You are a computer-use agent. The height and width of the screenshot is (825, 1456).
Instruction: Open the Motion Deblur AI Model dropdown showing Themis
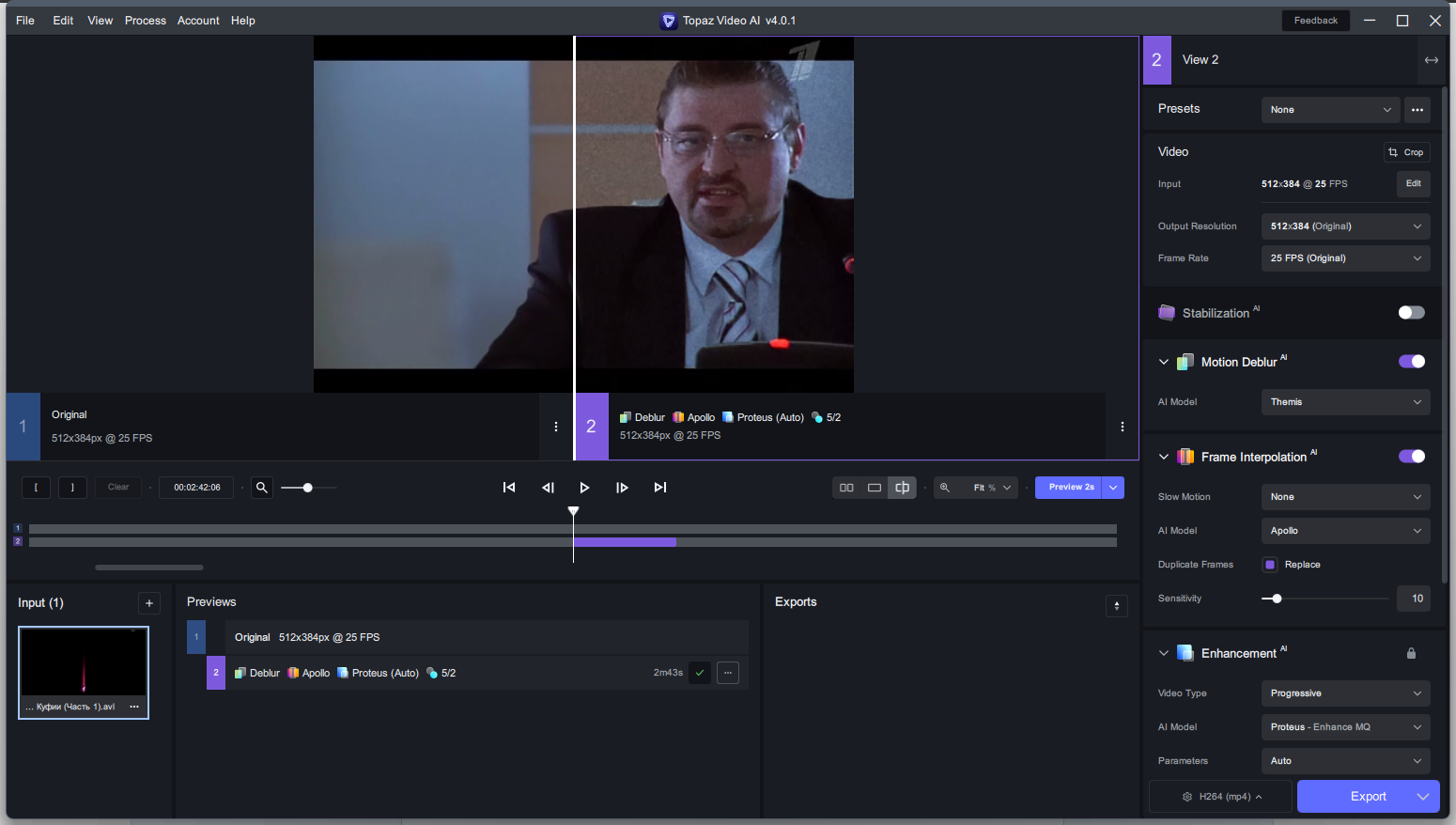pyautogui.click(x=1345, y=402)
